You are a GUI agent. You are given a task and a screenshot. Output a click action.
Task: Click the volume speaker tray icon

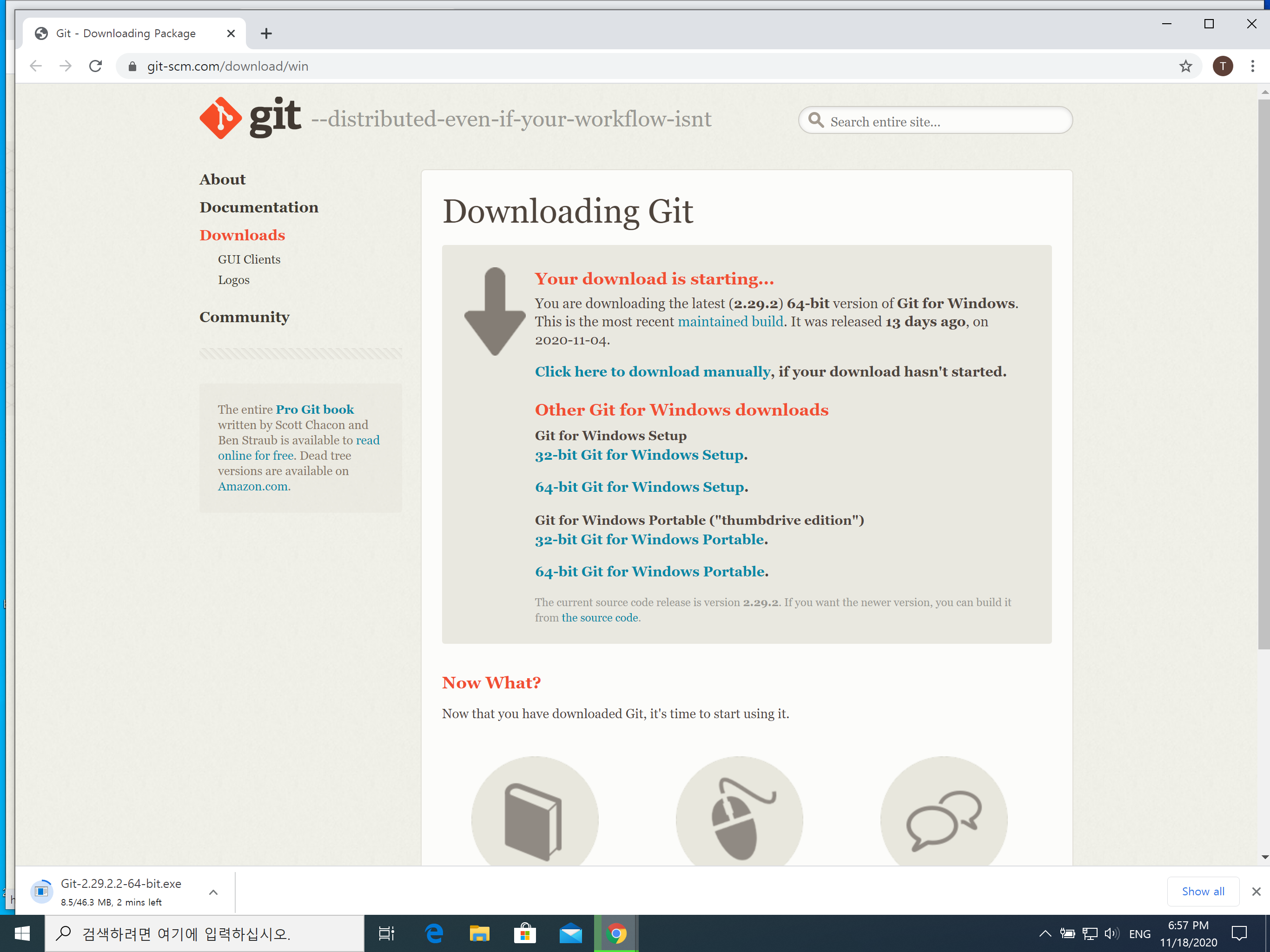pos(1111,933)
